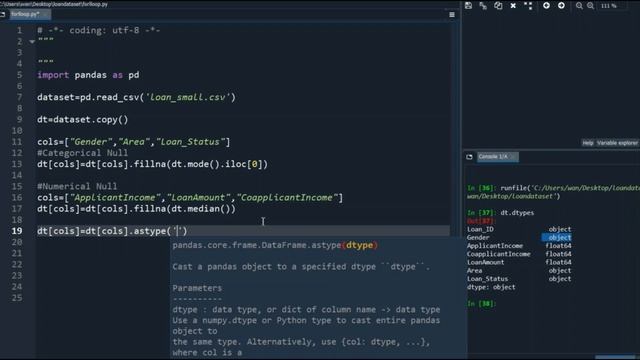Image resolution: width=640 pixels, height=360 pixels.
Task: Place cursor inside astype quotes on line 19
Action: 178,231
